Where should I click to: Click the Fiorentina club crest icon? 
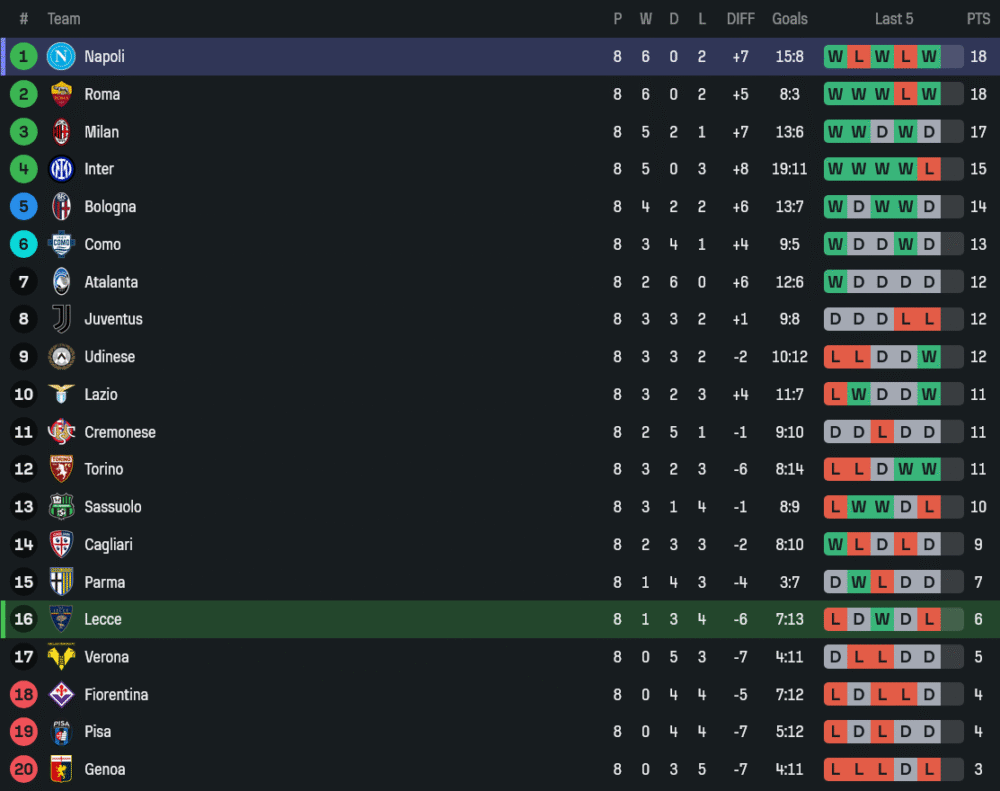coord(61,694)
